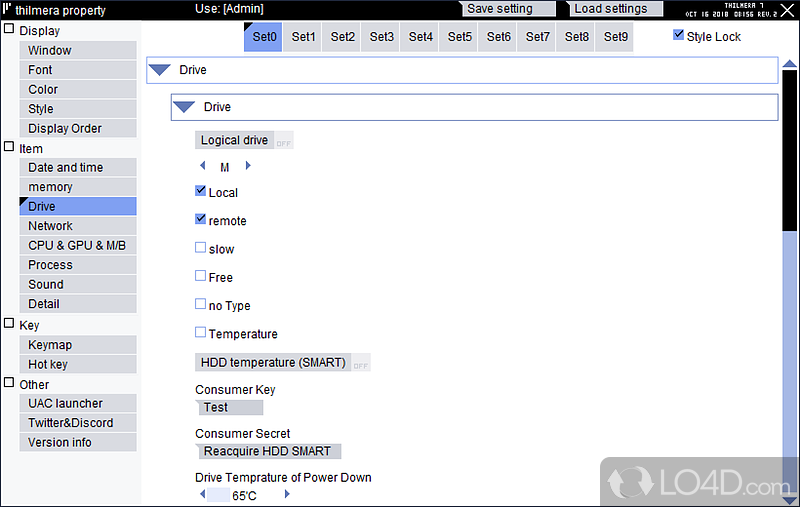Close the thilmera property window
This screenshot has width=800, height=507.
[787, 9]
